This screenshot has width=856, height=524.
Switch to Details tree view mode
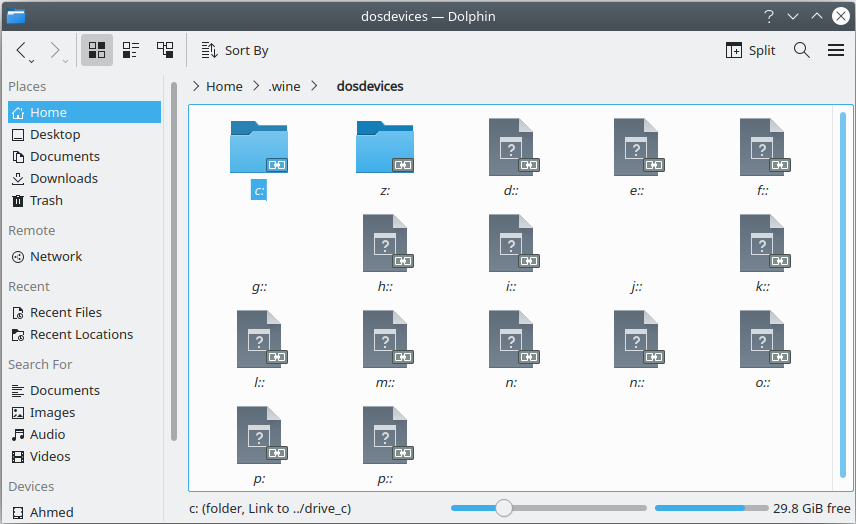click(x=165, y=50)
